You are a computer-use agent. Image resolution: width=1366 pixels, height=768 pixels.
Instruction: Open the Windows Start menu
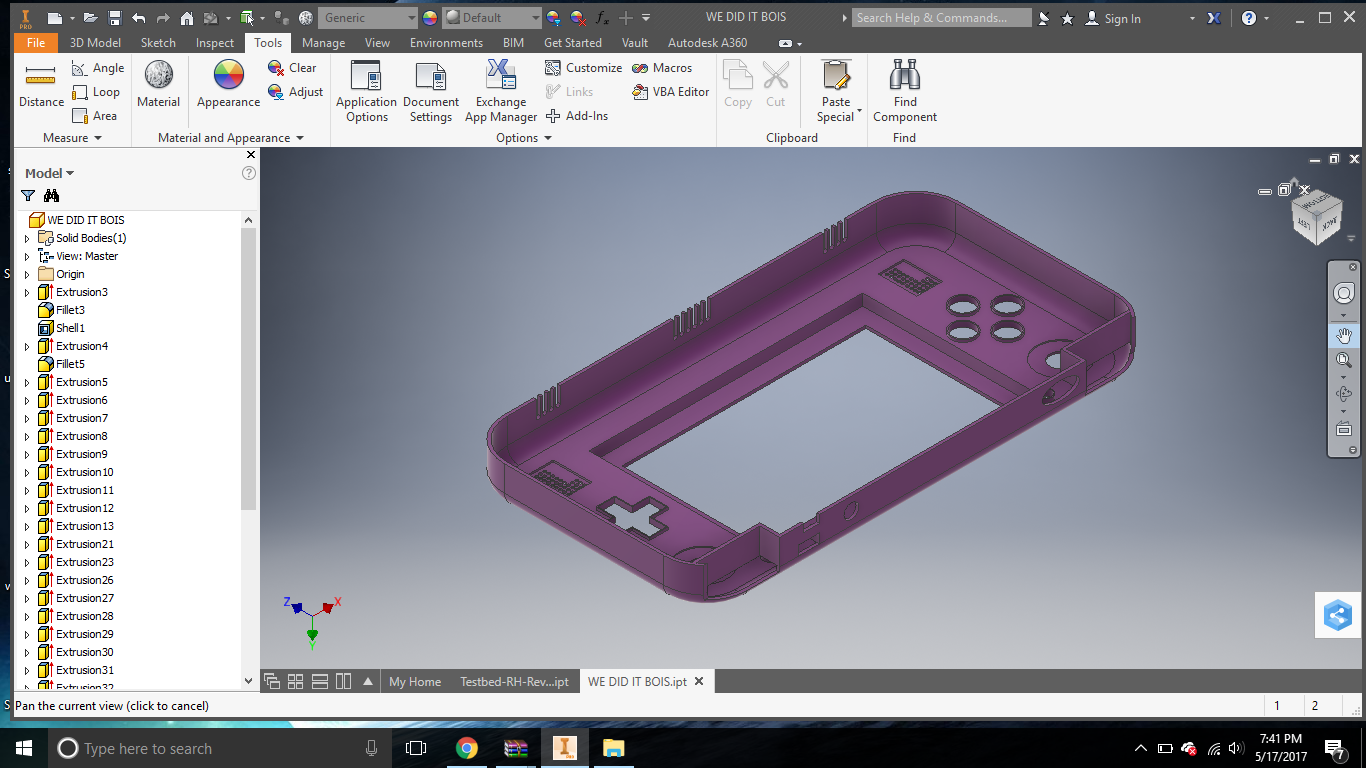click(x=23, y=748)
